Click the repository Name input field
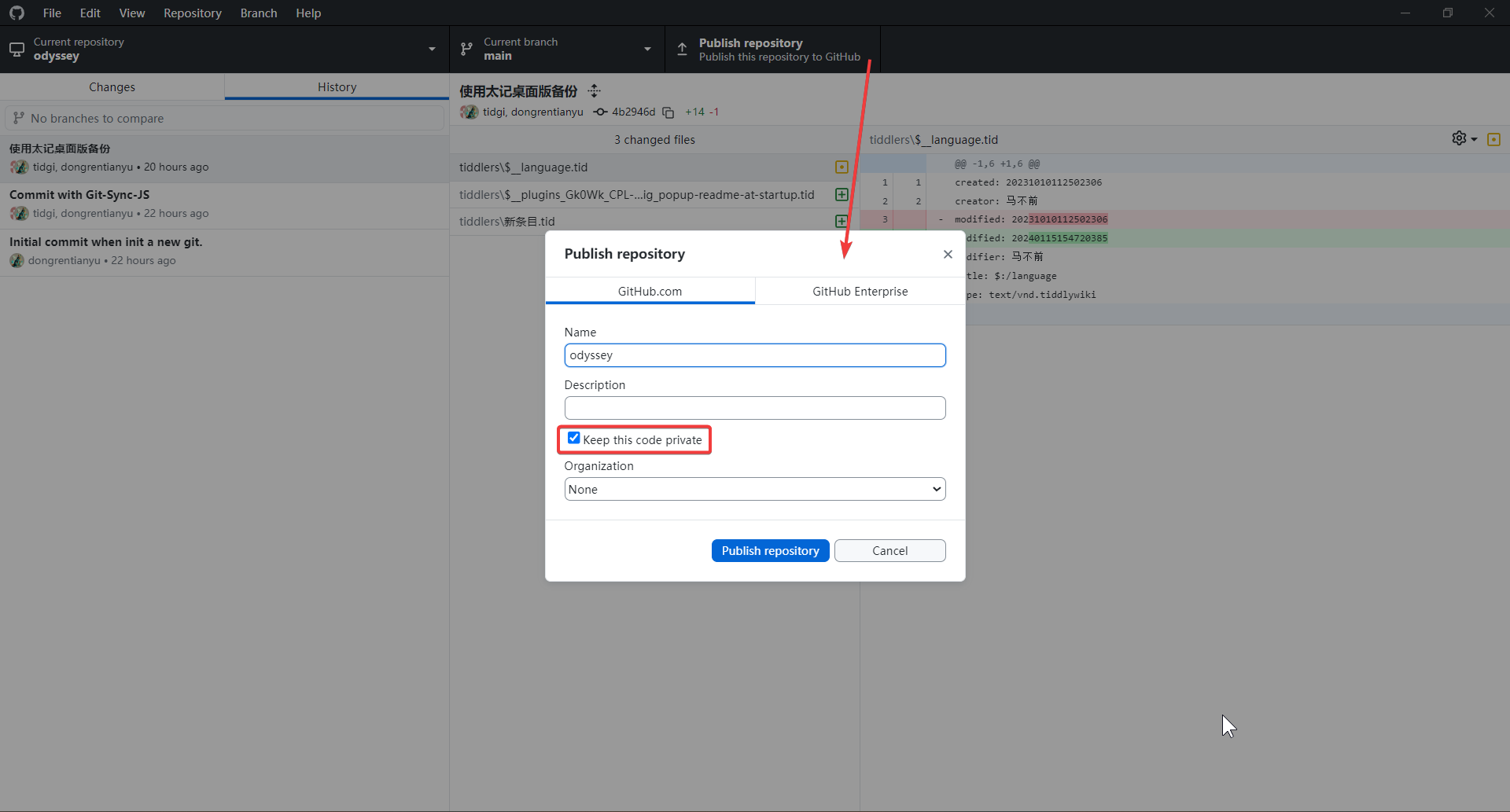Screen dimensions: 1510x812 click(755, 355)
